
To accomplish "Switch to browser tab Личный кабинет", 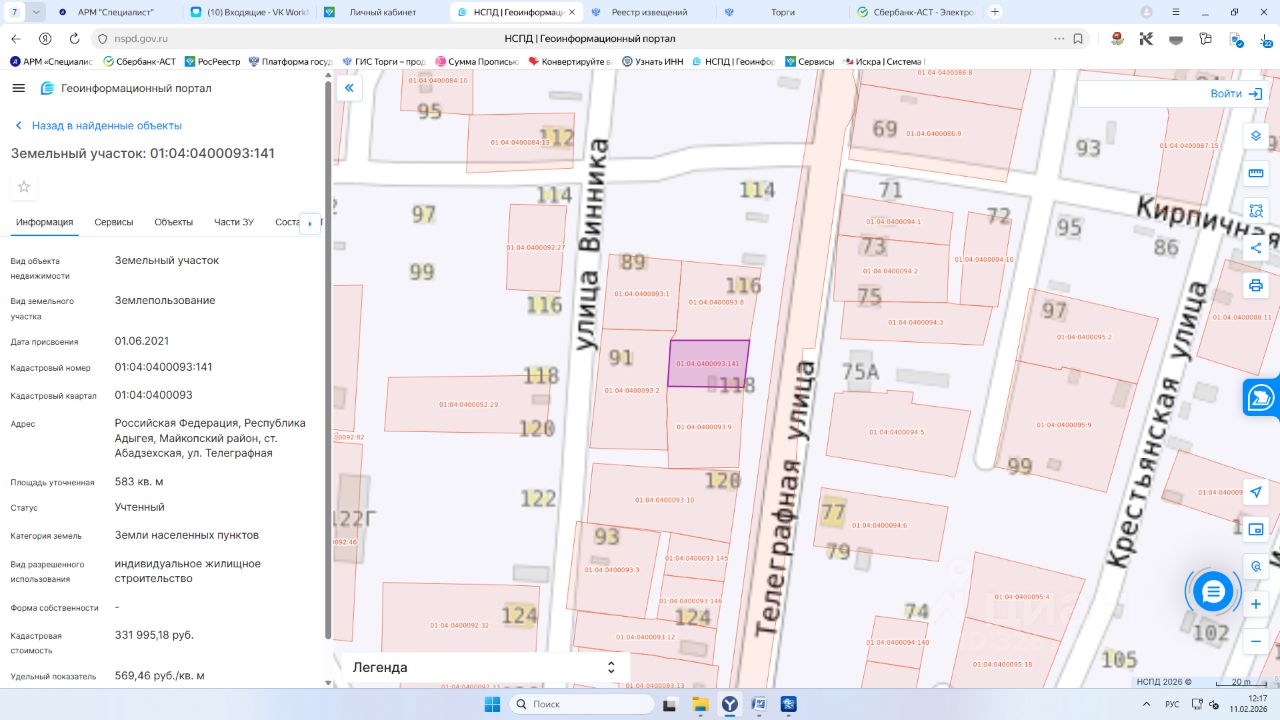I will (384, 12).
